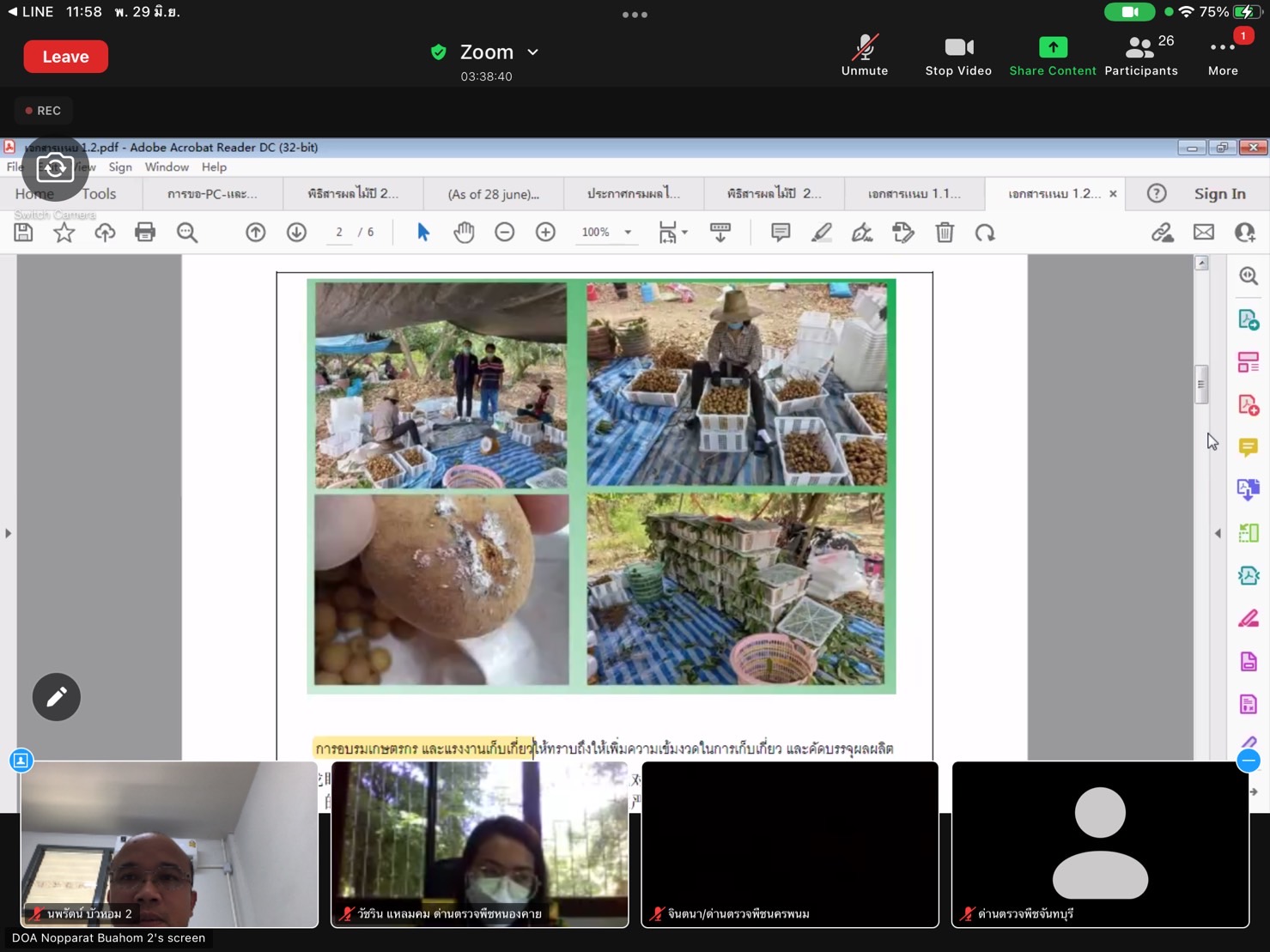
Task: Unmute the microphone
Action: [865, 56]
